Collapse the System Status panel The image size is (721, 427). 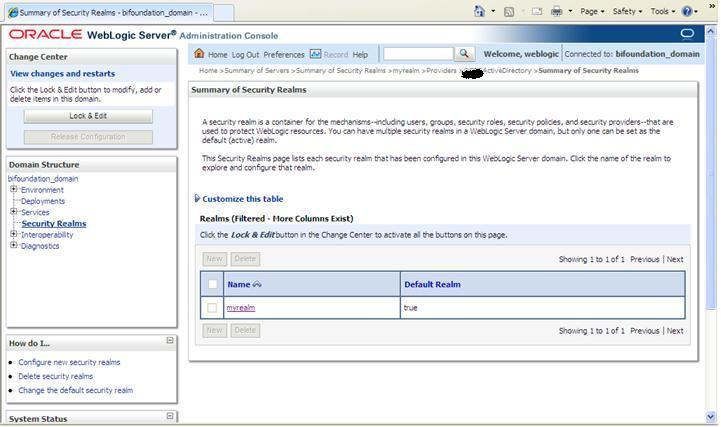pos(170,416)
